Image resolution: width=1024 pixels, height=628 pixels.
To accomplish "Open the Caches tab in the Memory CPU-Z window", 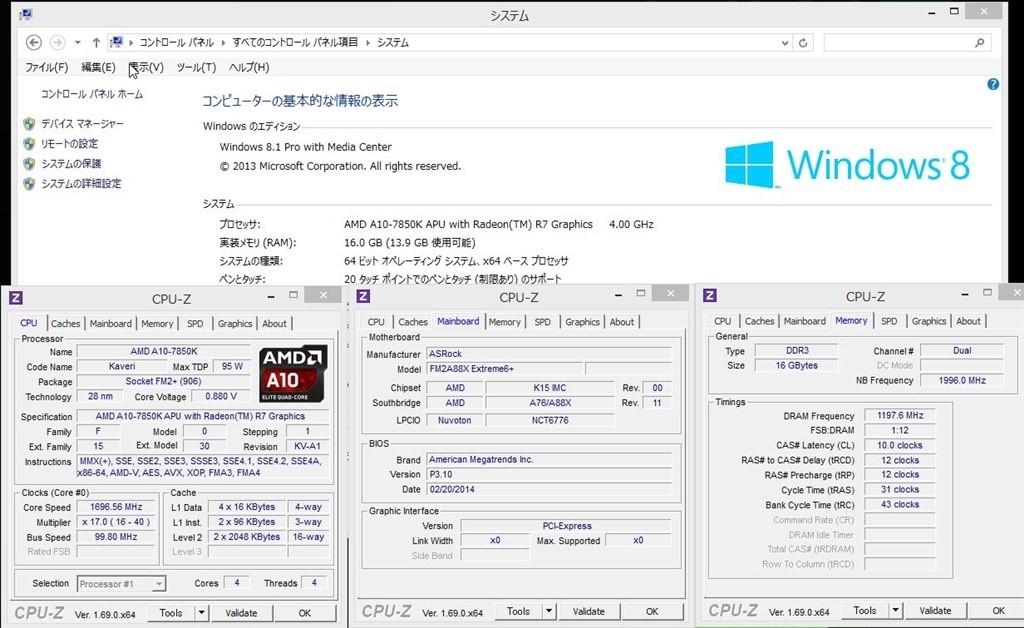I will [x=759, y=321].
